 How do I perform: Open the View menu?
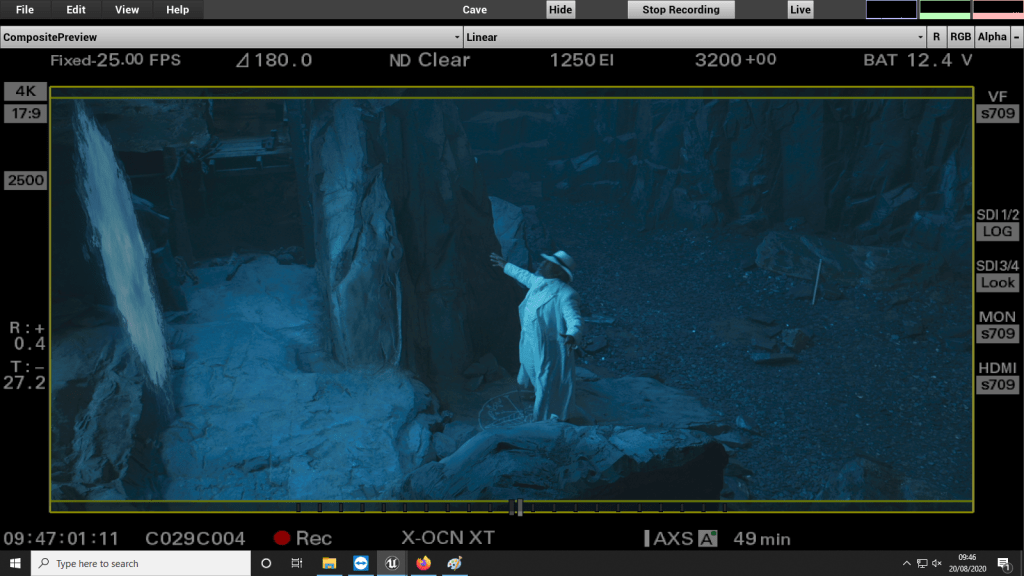[x=127, y=10]
